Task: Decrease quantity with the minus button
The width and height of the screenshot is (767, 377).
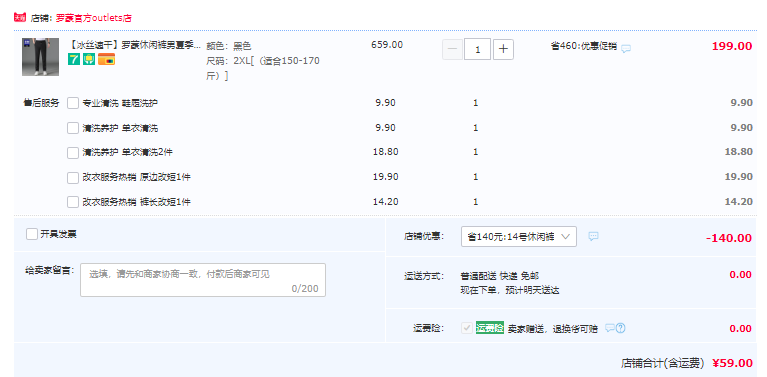Action: click(452, 49)
